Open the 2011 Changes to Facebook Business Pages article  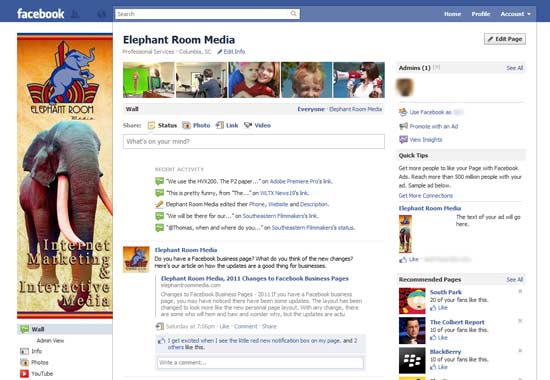(x=255, y=279)
